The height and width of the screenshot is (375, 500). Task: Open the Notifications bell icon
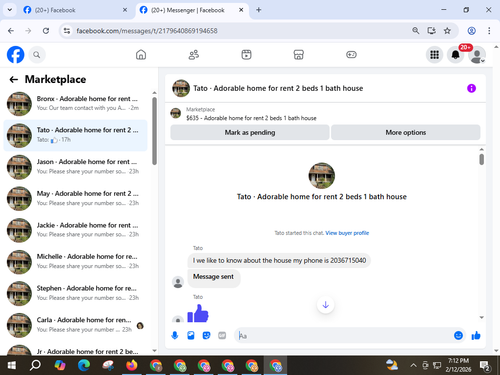[x=456, y=55]
